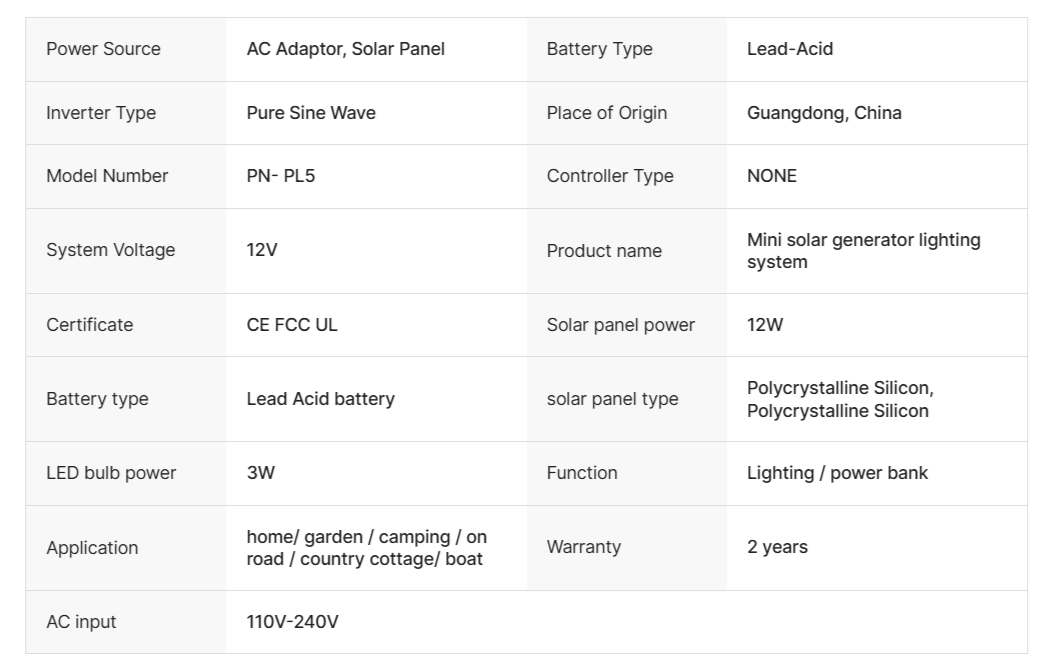Click the 2 years warranty value
This screenshot has width=1054, height=671.
777,547
